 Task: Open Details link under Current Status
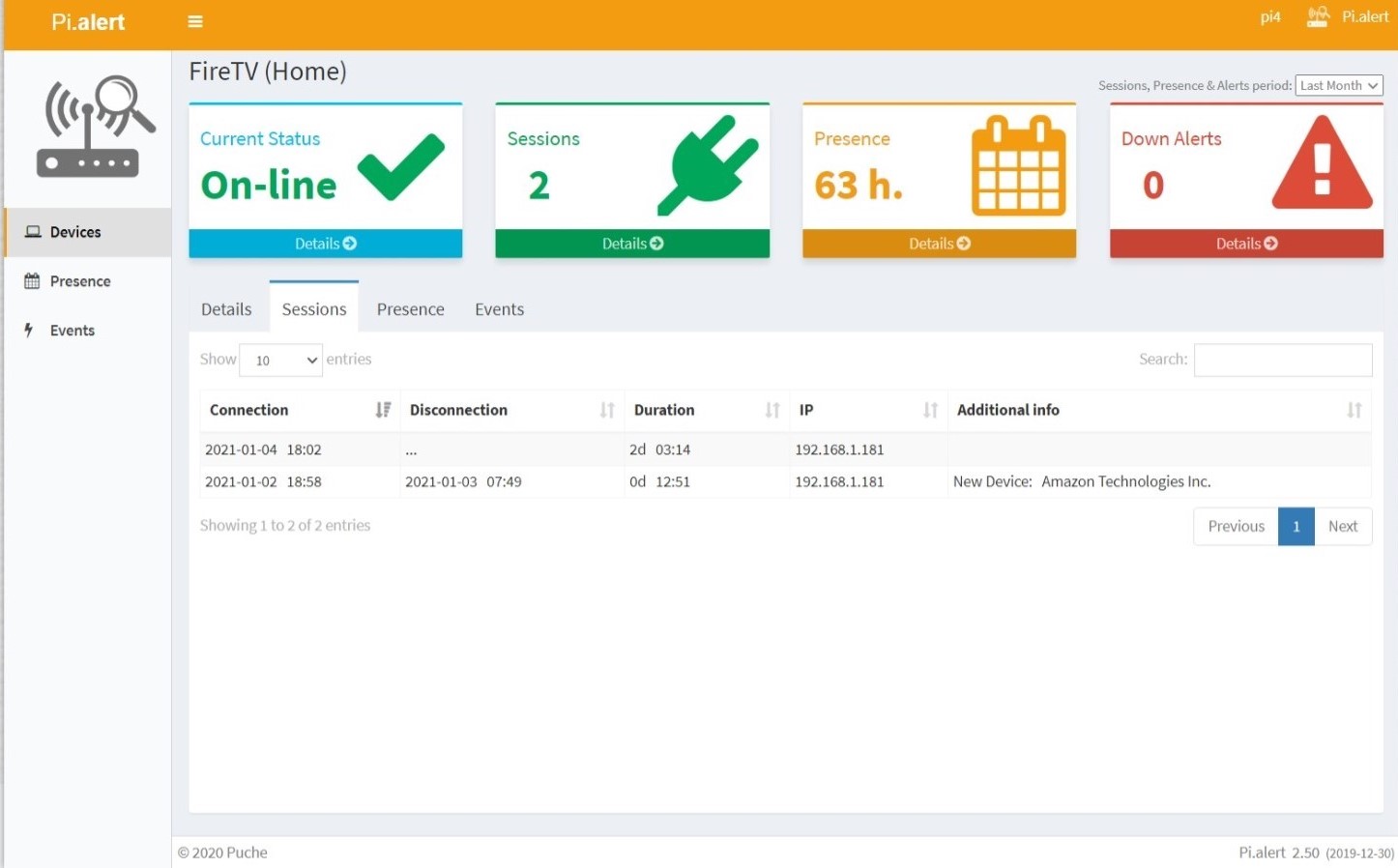[x=325, y=244]
